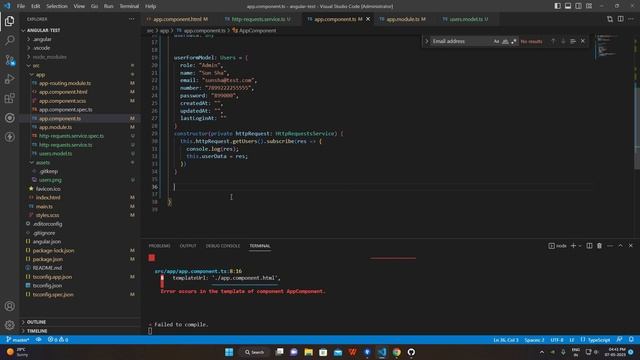
Task: Open the Search view in activity bar
Action: pyautogui.click(x=9, y=40)
